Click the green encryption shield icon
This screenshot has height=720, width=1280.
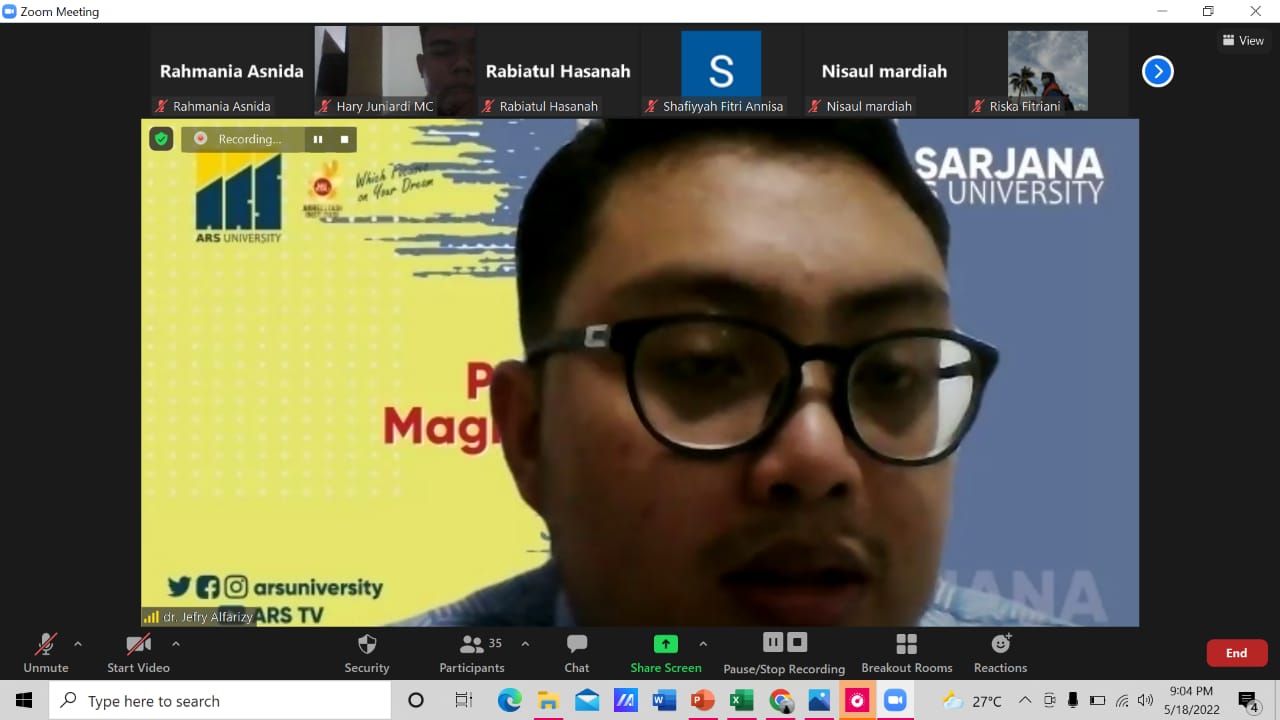pyautogui.click(x=161, y=139)
